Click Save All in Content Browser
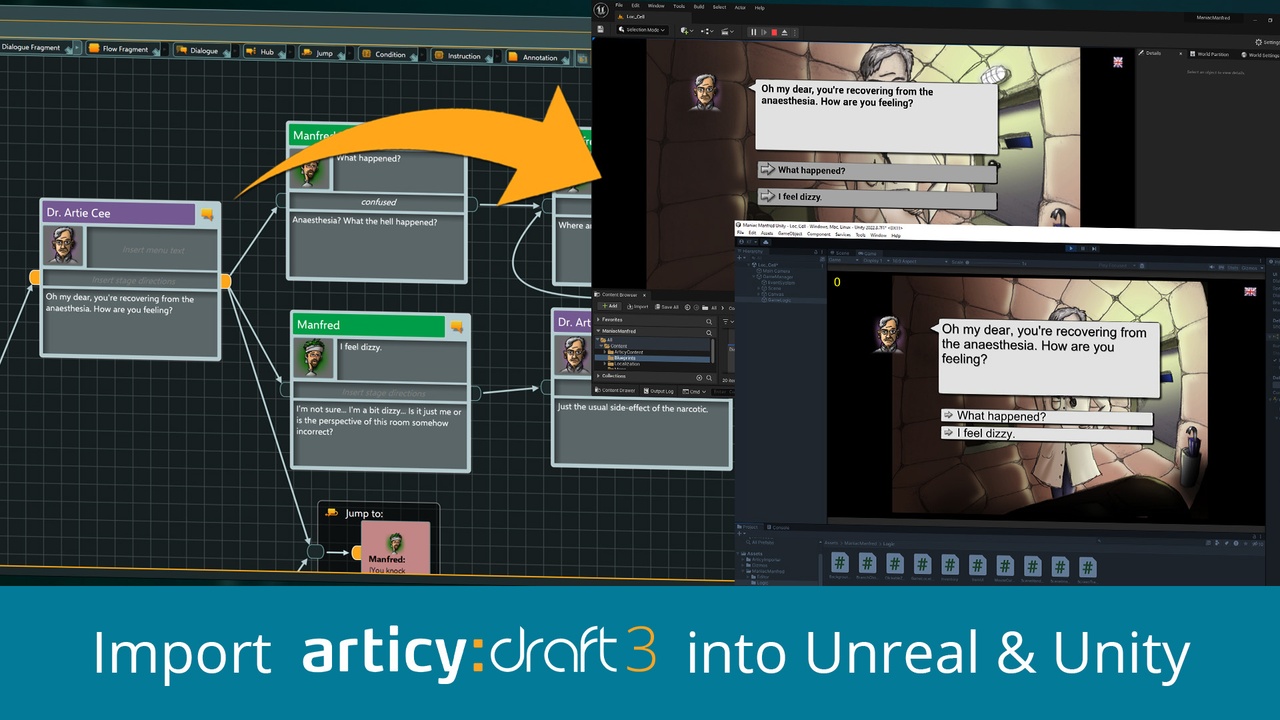The height and width of the screenshot is (720, 1280). [667, 307]
